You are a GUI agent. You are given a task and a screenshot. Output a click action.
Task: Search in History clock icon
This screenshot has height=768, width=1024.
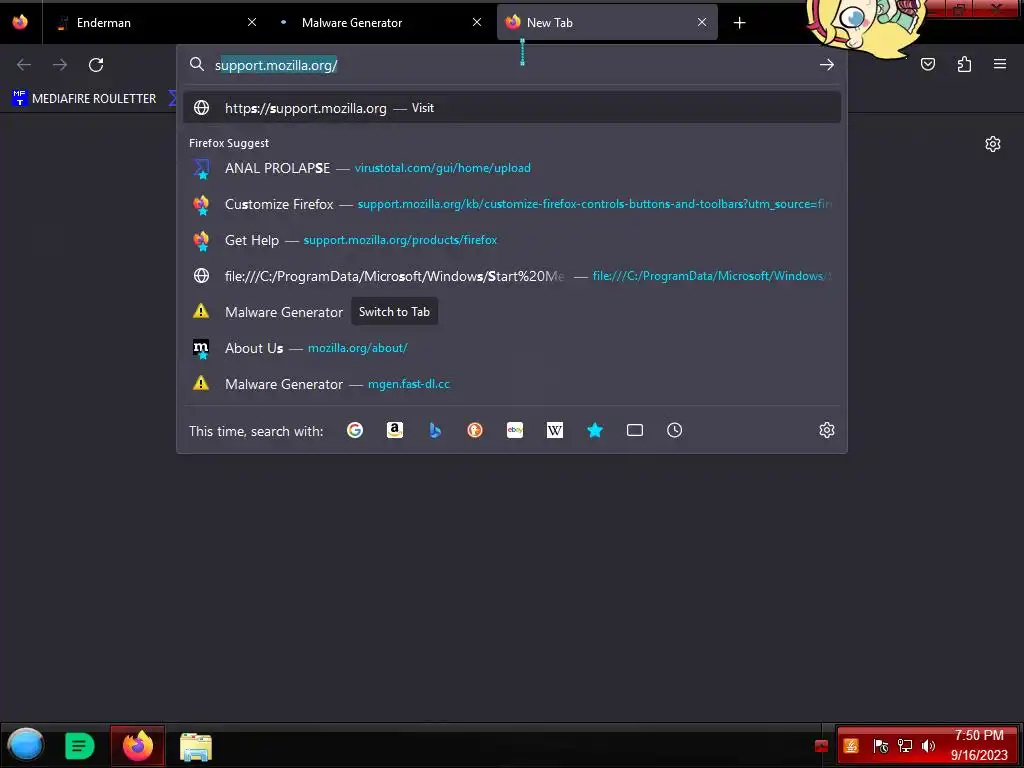coord(675,430)
